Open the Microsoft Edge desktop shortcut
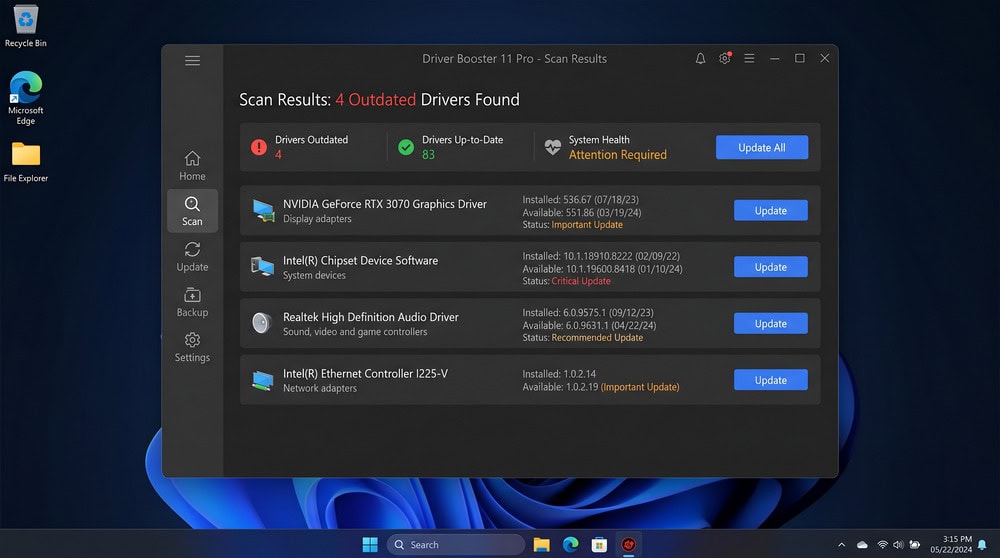1000x558 pixels. click(26, 98)
